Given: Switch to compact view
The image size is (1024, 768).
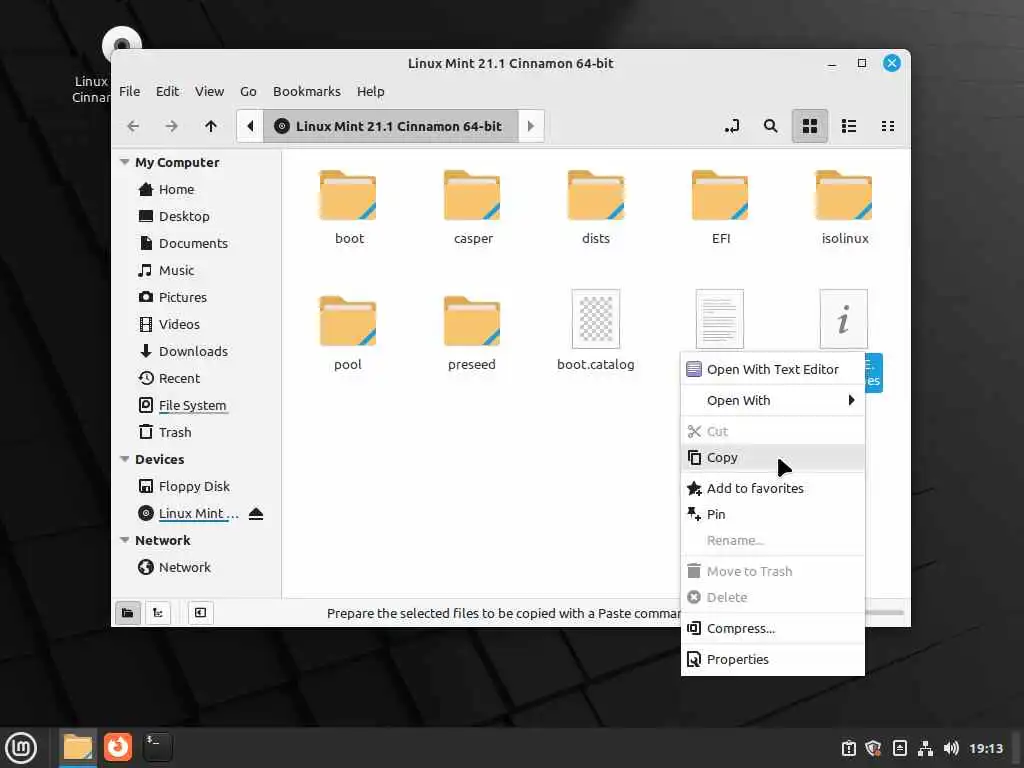Looking at the screenshot, I should coord(888,126).
